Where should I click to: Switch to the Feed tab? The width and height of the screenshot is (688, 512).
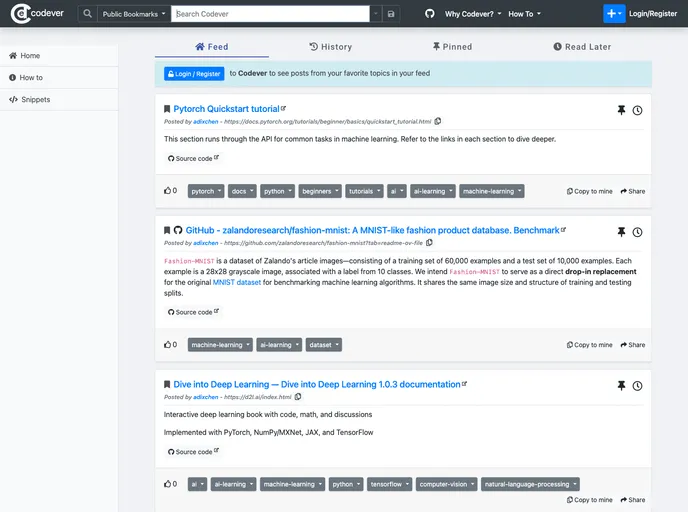212,47
